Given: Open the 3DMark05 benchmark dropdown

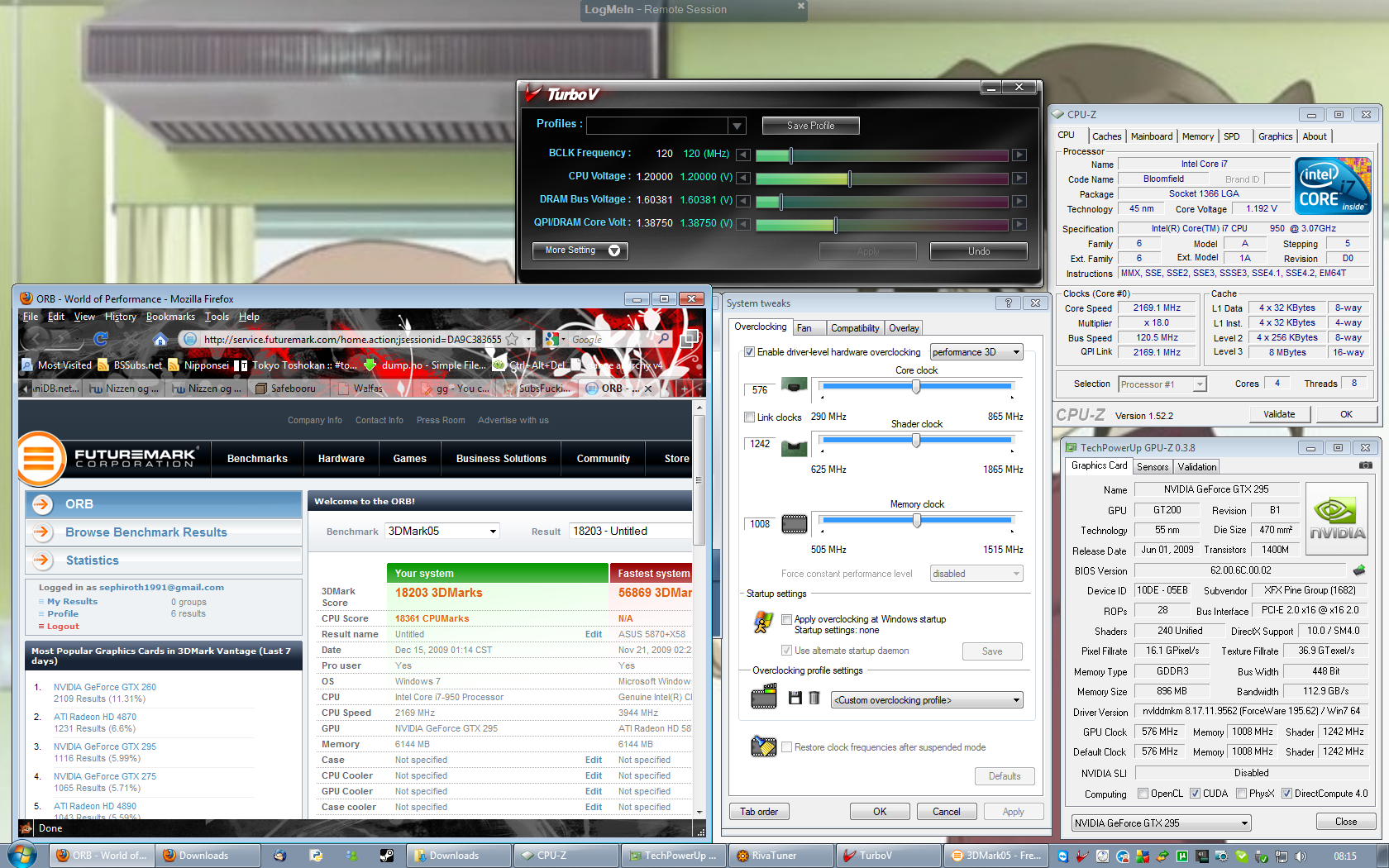Looking at the screenshot, I should [443, 532].
